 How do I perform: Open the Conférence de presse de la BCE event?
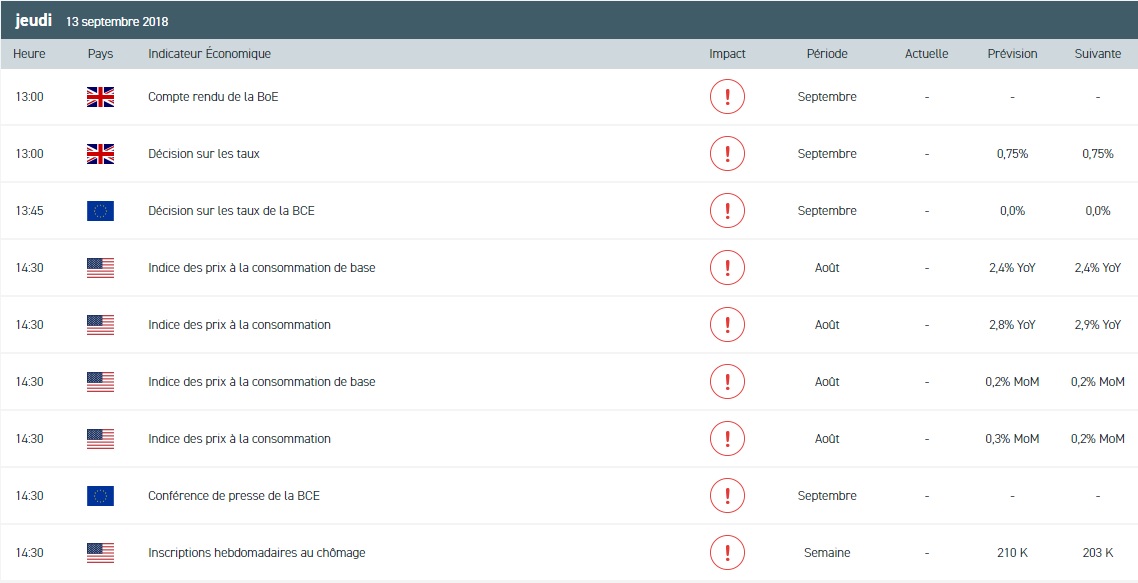(x=234, y=496)
